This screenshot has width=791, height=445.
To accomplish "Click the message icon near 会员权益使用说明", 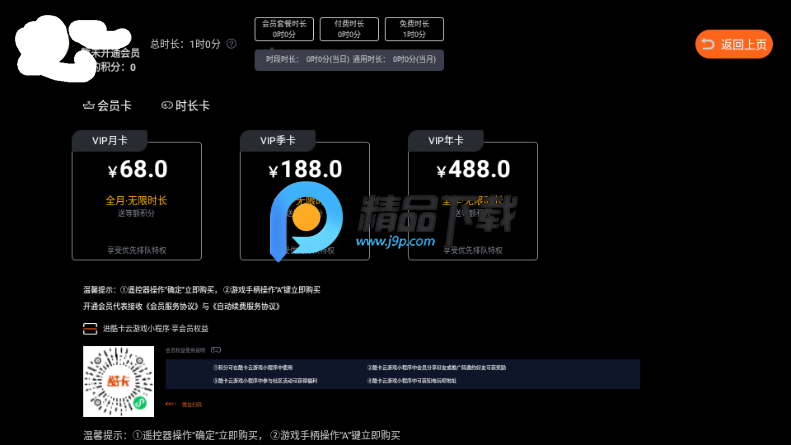I will [216, 350].
